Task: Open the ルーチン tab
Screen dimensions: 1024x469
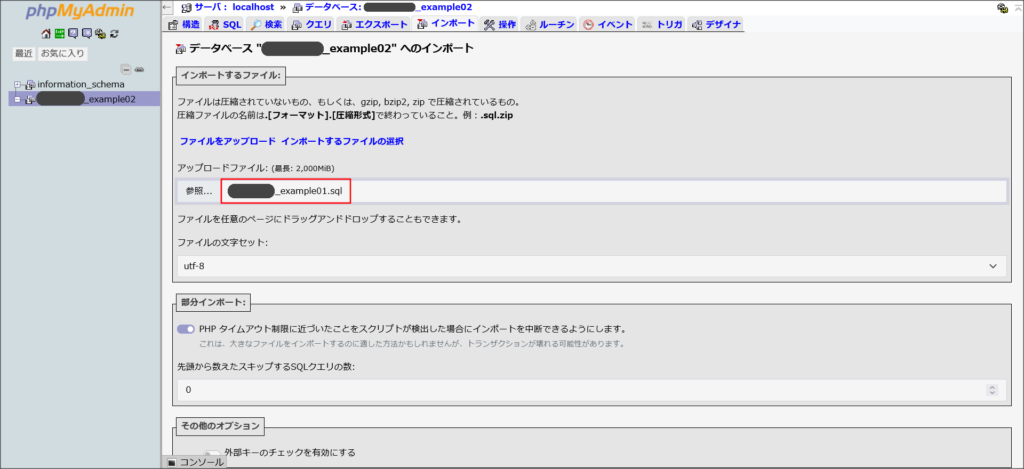Action: (x=550, y=25)
